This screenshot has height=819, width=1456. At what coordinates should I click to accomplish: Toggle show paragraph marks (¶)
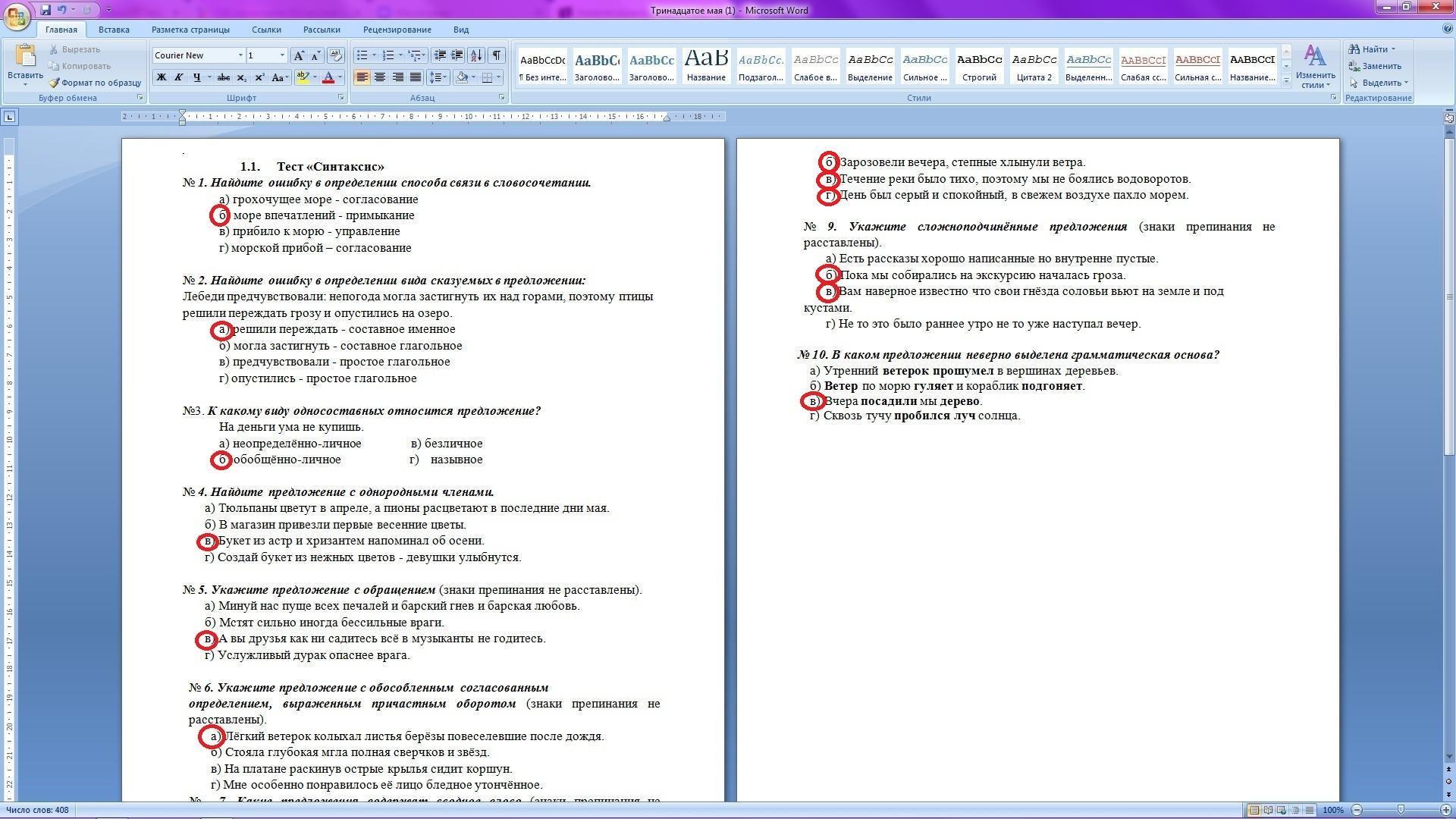(497, 55)
